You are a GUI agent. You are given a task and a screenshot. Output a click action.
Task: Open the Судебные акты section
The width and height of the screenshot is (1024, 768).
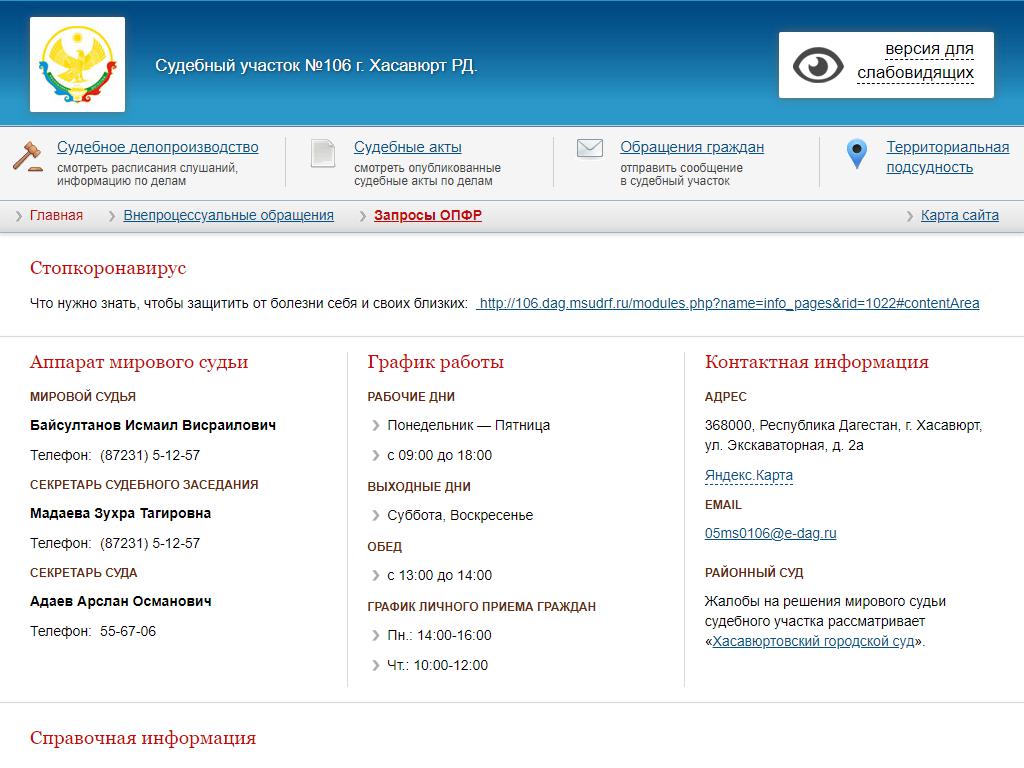tap(407, 147)
